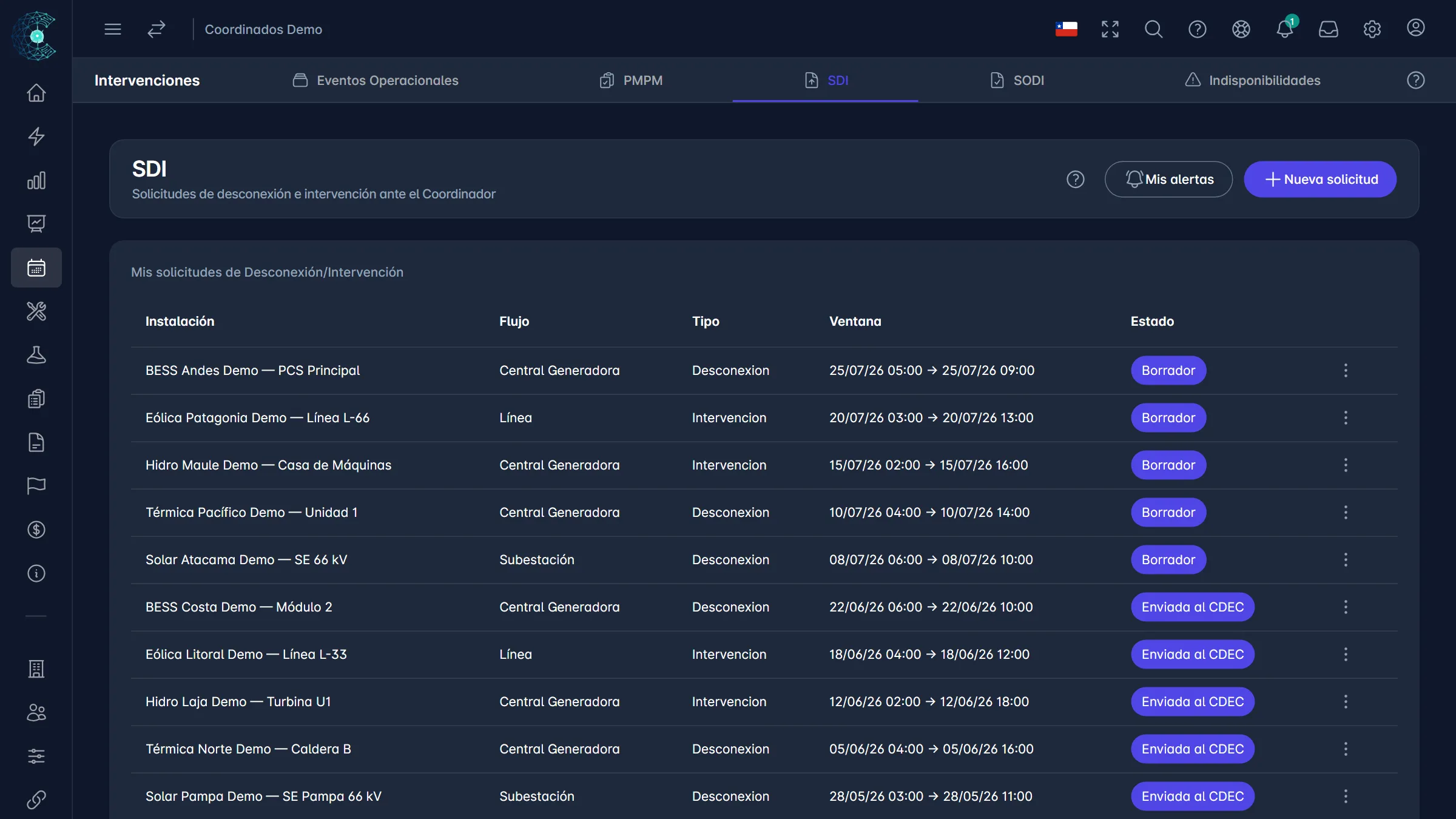
Task: Open the bar chart sidebar icon
Action: [36, 180]
